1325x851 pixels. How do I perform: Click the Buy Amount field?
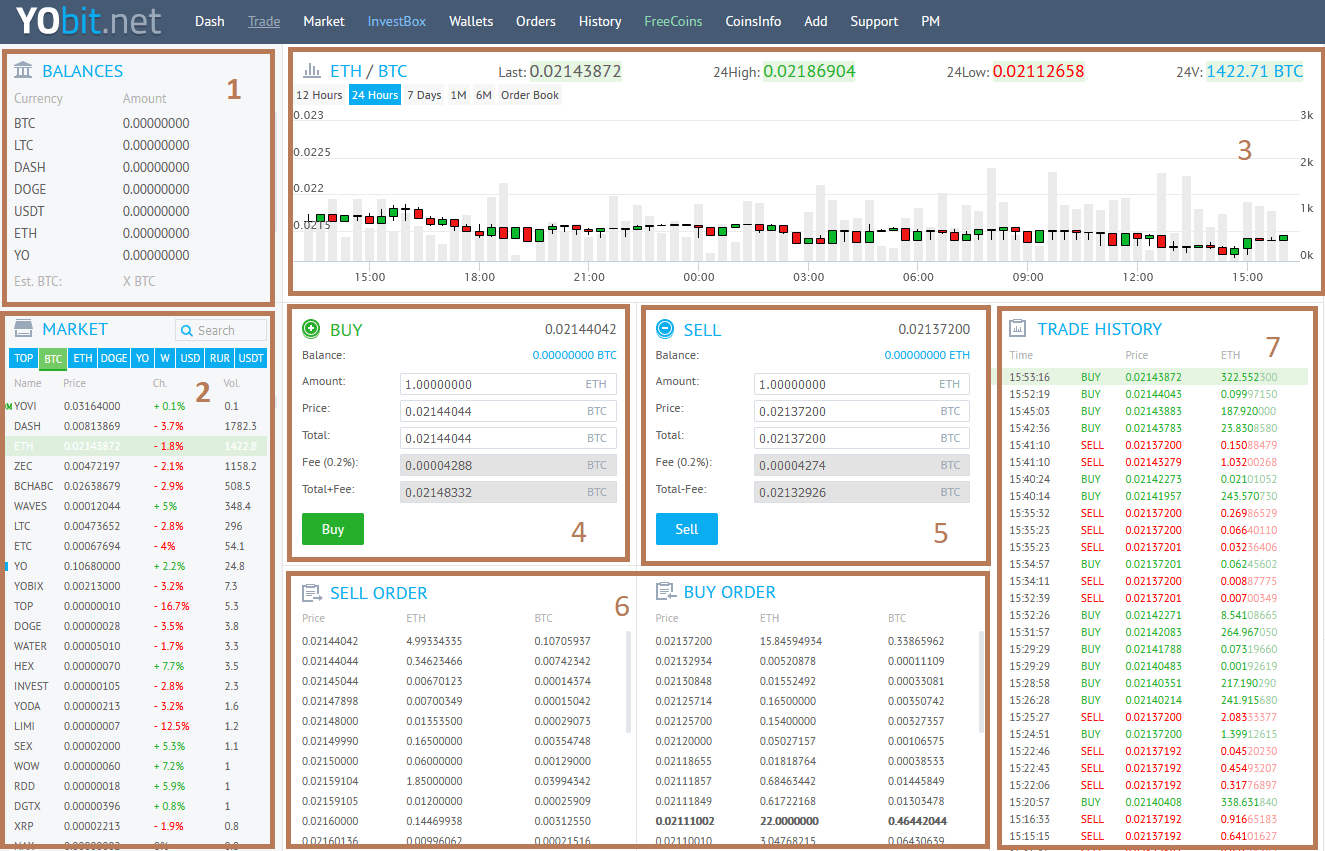[509, 384]
